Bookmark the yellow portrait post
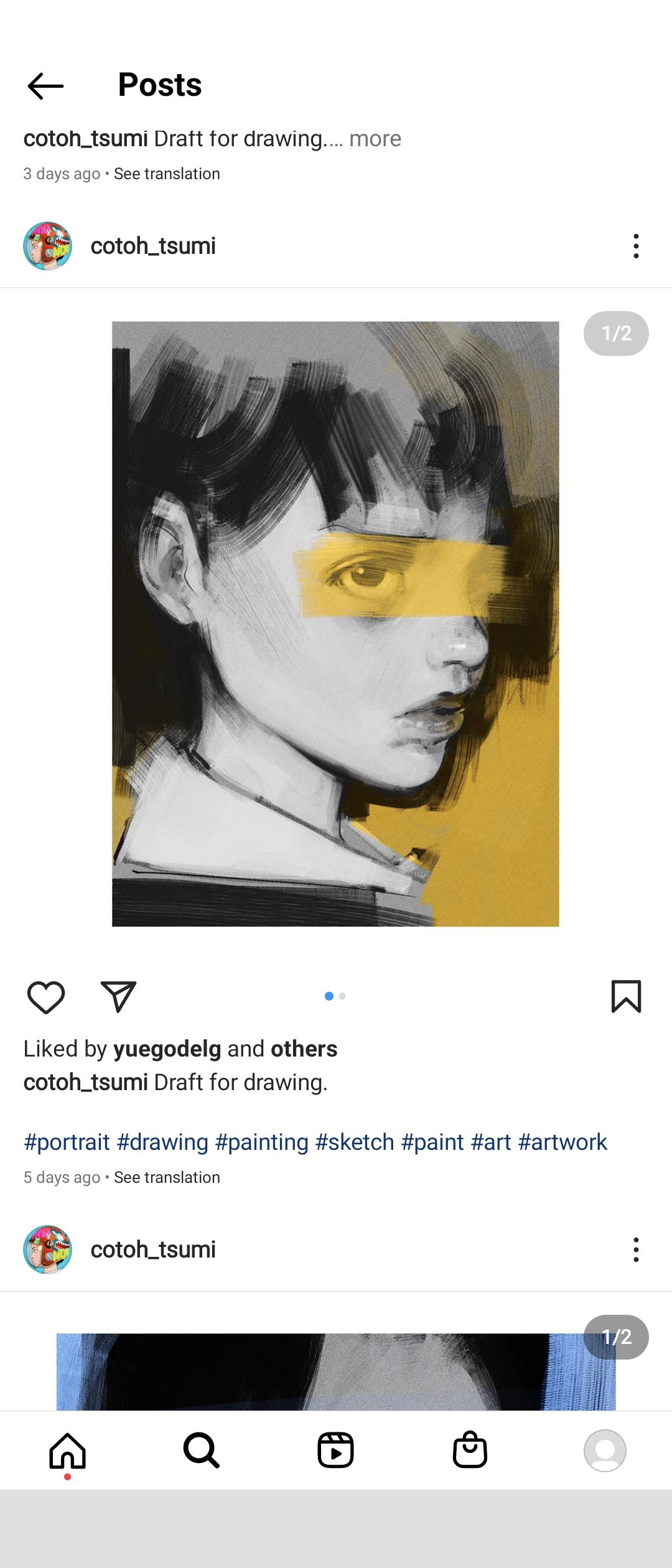The height and width of the screenshot is (1568, 672). coord(626,997)
